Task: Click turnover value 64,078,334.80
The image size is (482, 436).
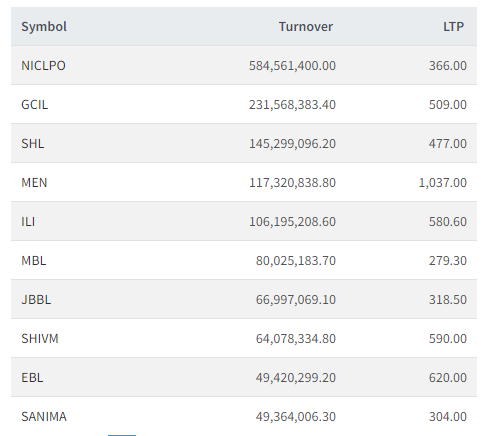Action: (x=296, y=339)
